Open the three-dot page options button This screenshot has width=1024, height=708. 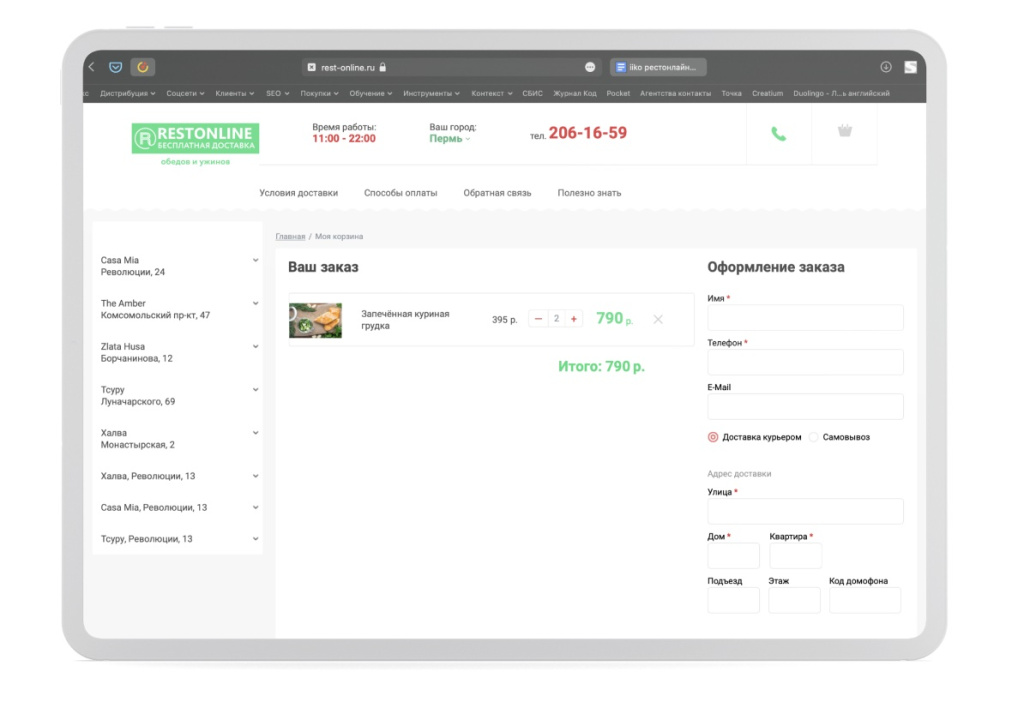pyautogui.click(x=590, y=67)
